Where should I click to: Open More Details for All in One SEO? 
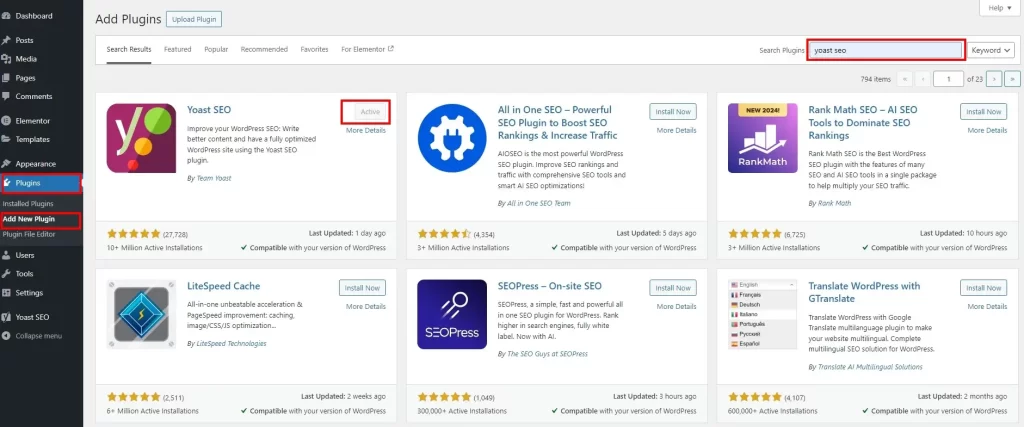pos(677,131)
